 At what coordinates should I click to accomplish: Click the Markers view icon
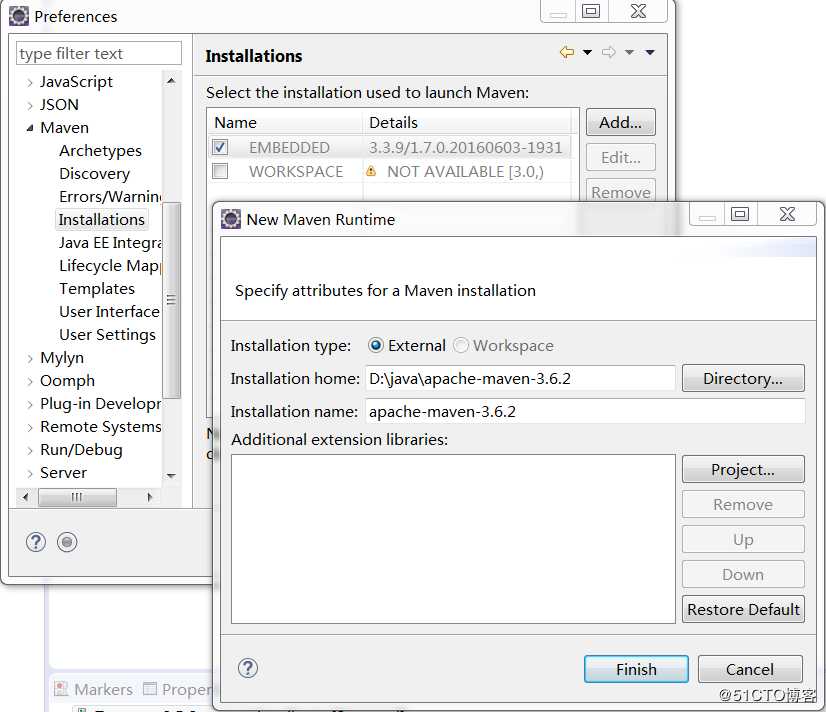[61, 689]
